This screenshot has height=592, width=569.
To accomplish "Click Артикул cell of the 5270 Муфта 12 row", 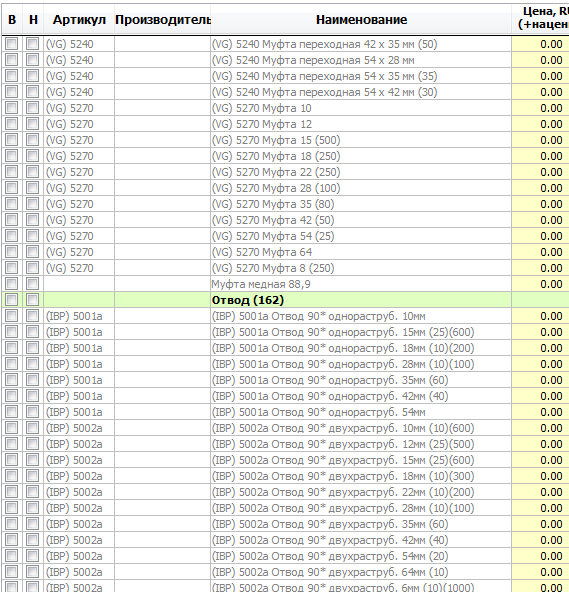I will click(79, 124).
